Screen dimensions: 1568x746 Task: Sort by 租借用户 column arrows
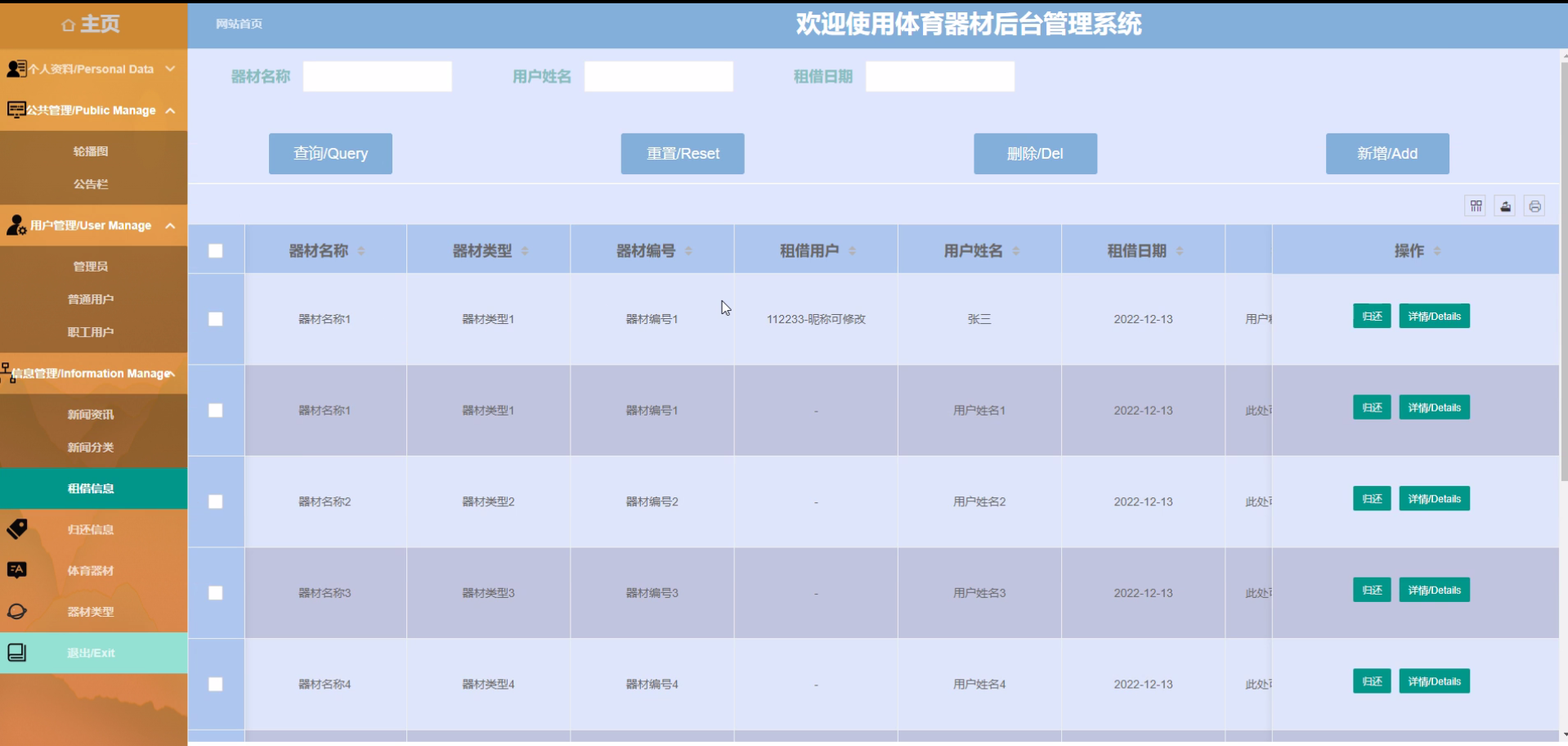852,251
